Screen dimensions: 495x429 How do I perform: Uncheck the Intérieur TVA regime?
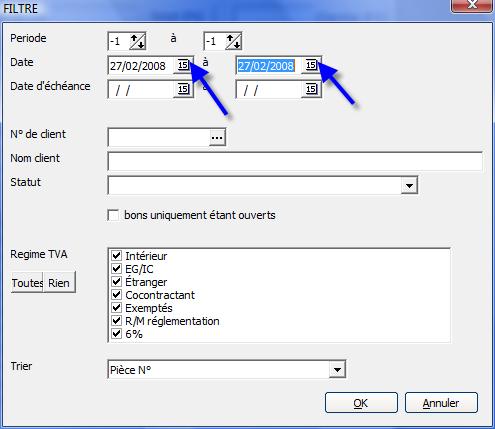coord(116,256)
